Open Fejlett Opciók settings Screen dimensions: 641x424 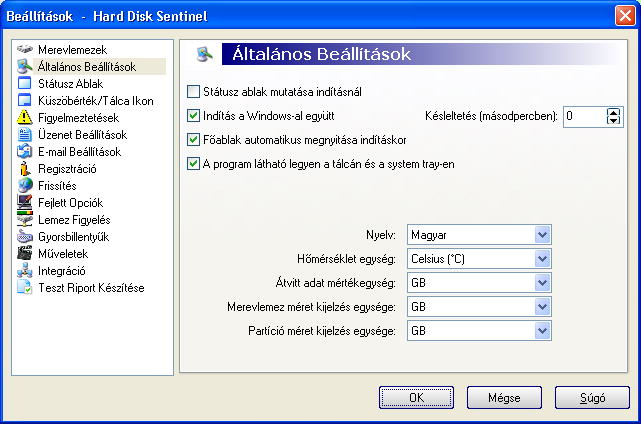70,203
